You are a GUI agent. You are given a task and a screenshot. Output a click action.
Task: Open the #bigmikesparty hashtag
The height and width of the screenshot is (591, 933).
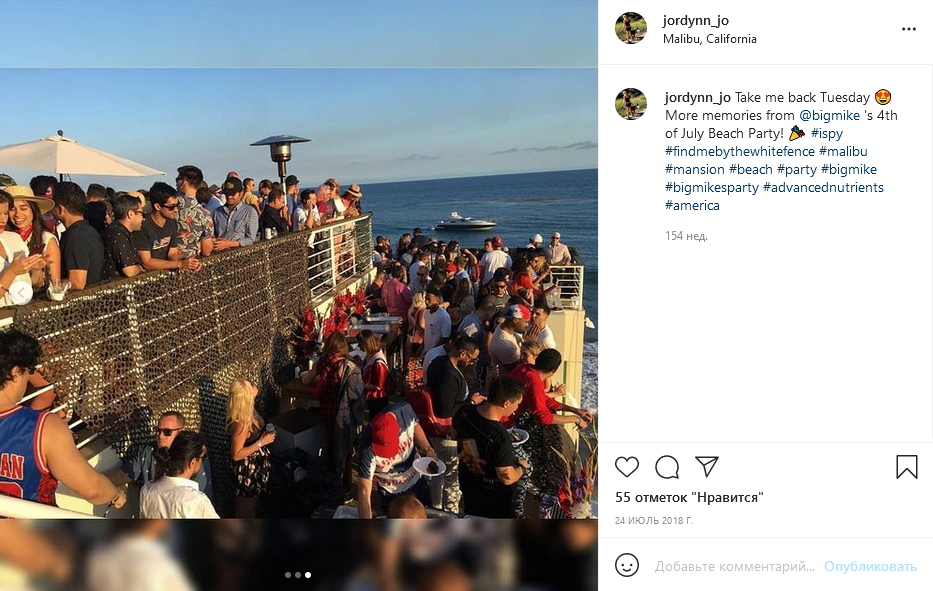pyautogui.click(x=712, y=187)
